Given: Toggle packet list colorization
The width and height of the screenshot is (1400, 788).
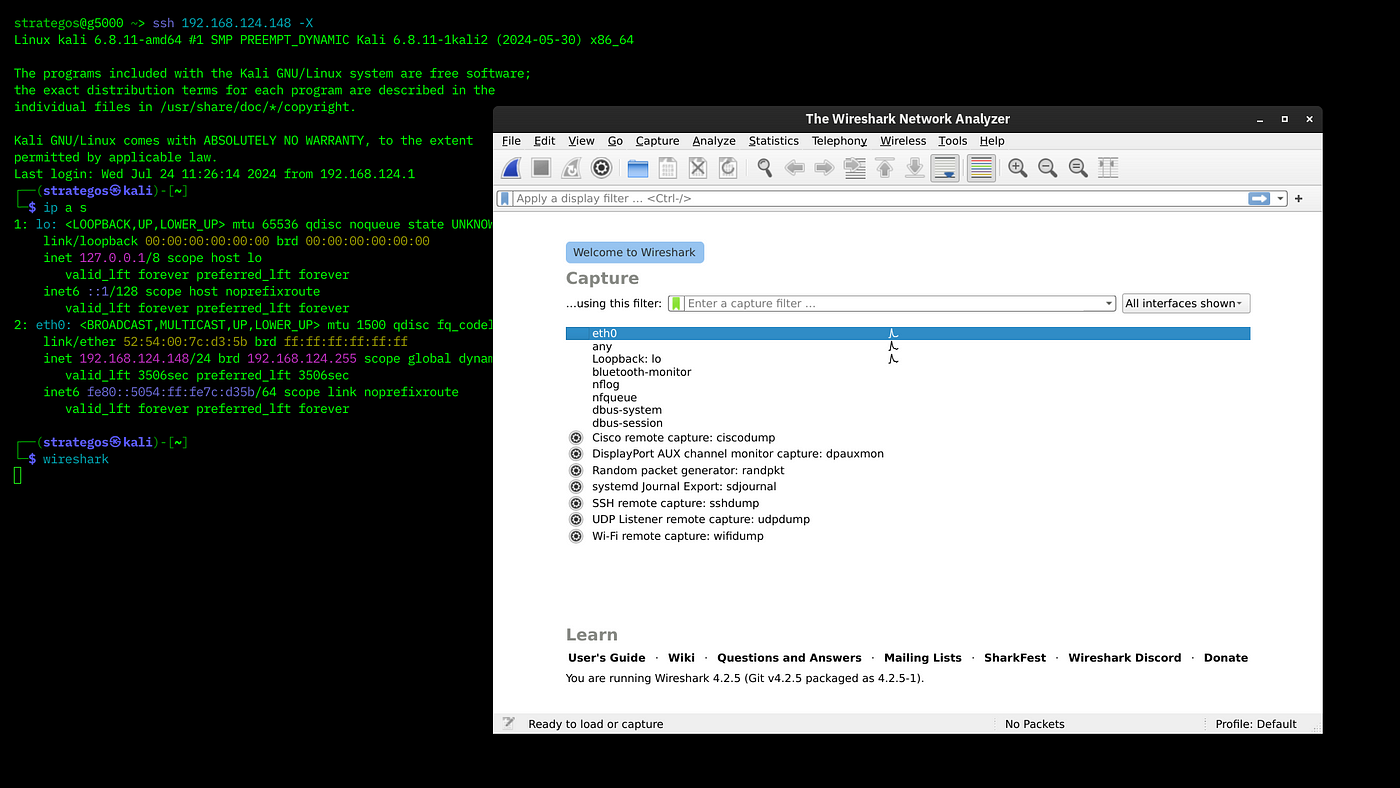Looking at the screenshot, I should (x=981, y=168).
